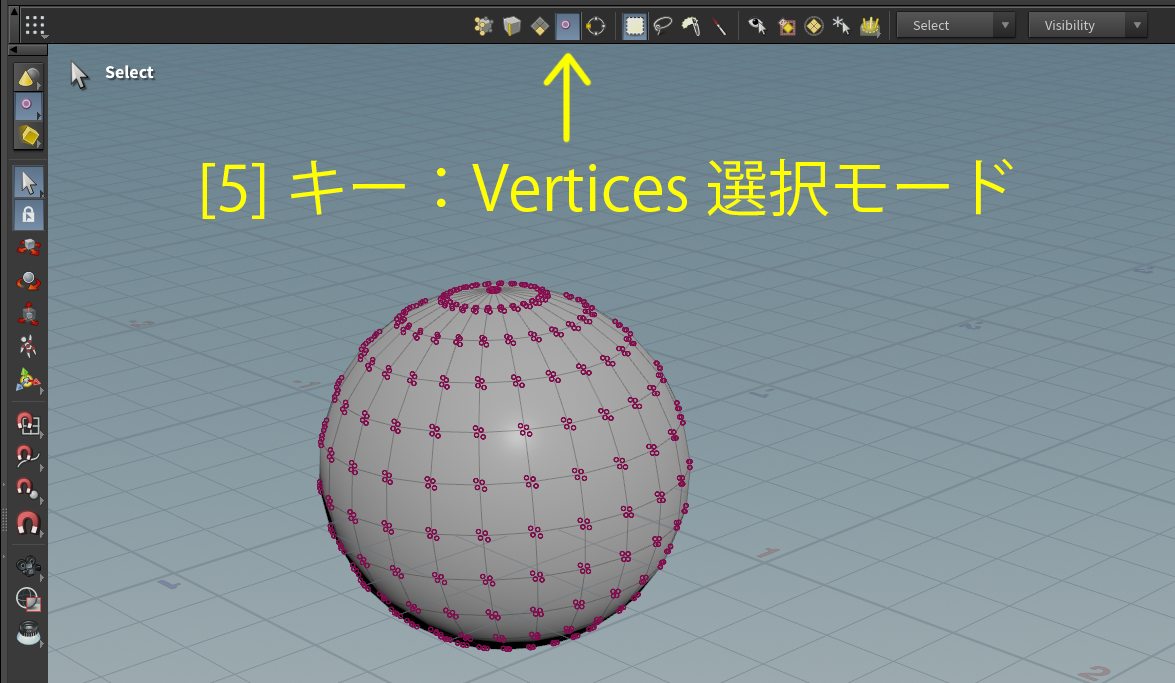The image size is (1175, 683).
Task: Choose the Breakpoints selection mode icon
Action: pos(596,26)
